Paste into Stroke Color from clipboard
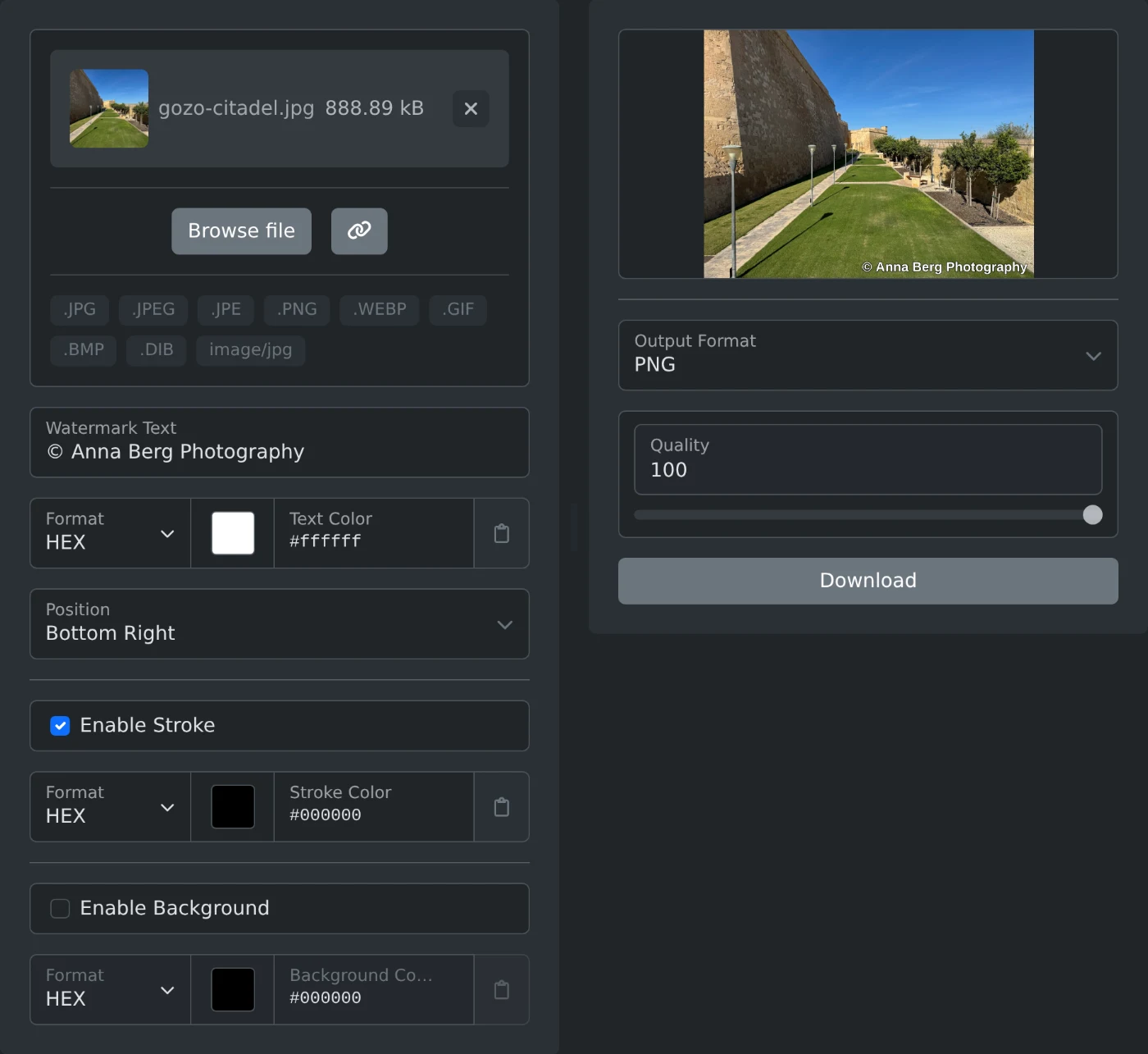The image size is (1148, 1054). pos(502,807)
